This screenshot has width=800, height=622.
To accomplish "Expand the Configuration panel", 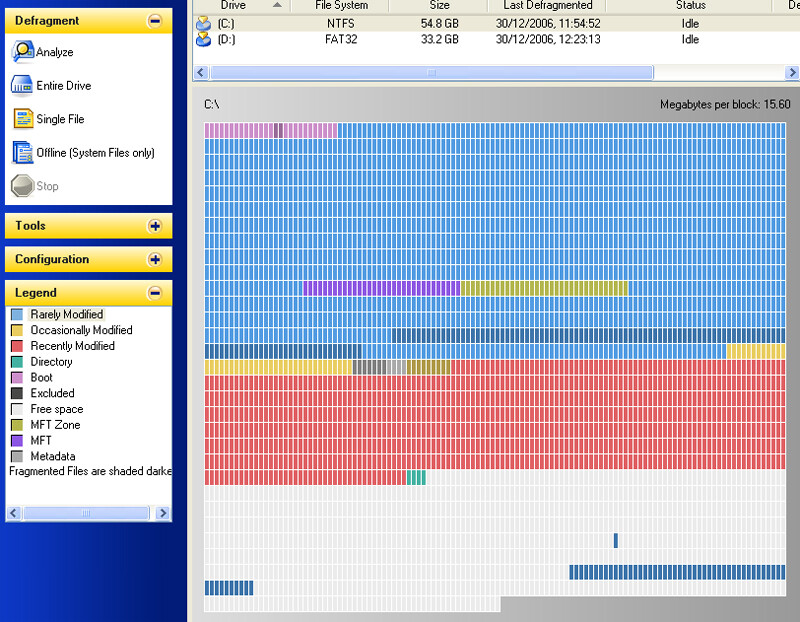I will coord(154,259).
